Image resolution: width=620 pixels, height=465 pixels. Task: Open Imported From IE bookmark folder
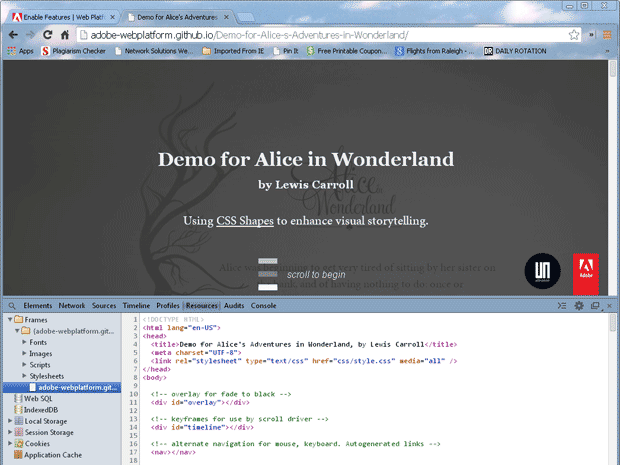(233, 51)
